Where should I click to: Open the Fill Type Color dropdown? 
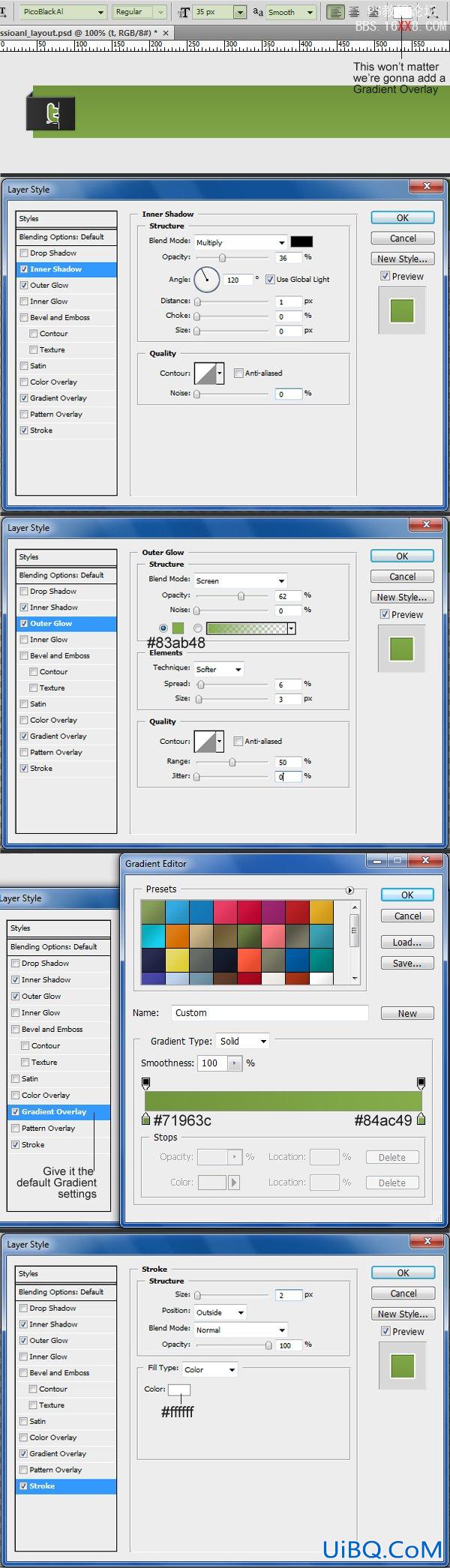210,1369
